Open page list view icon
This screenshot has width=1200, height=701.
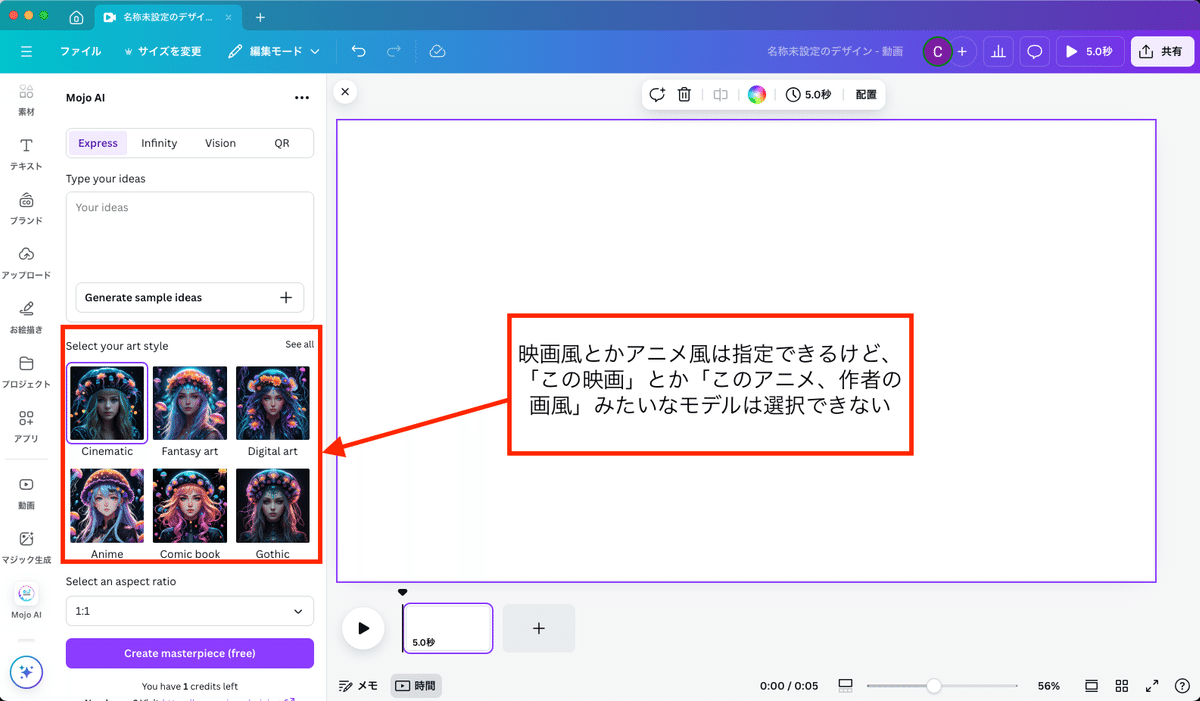(x=1092, y=686)
